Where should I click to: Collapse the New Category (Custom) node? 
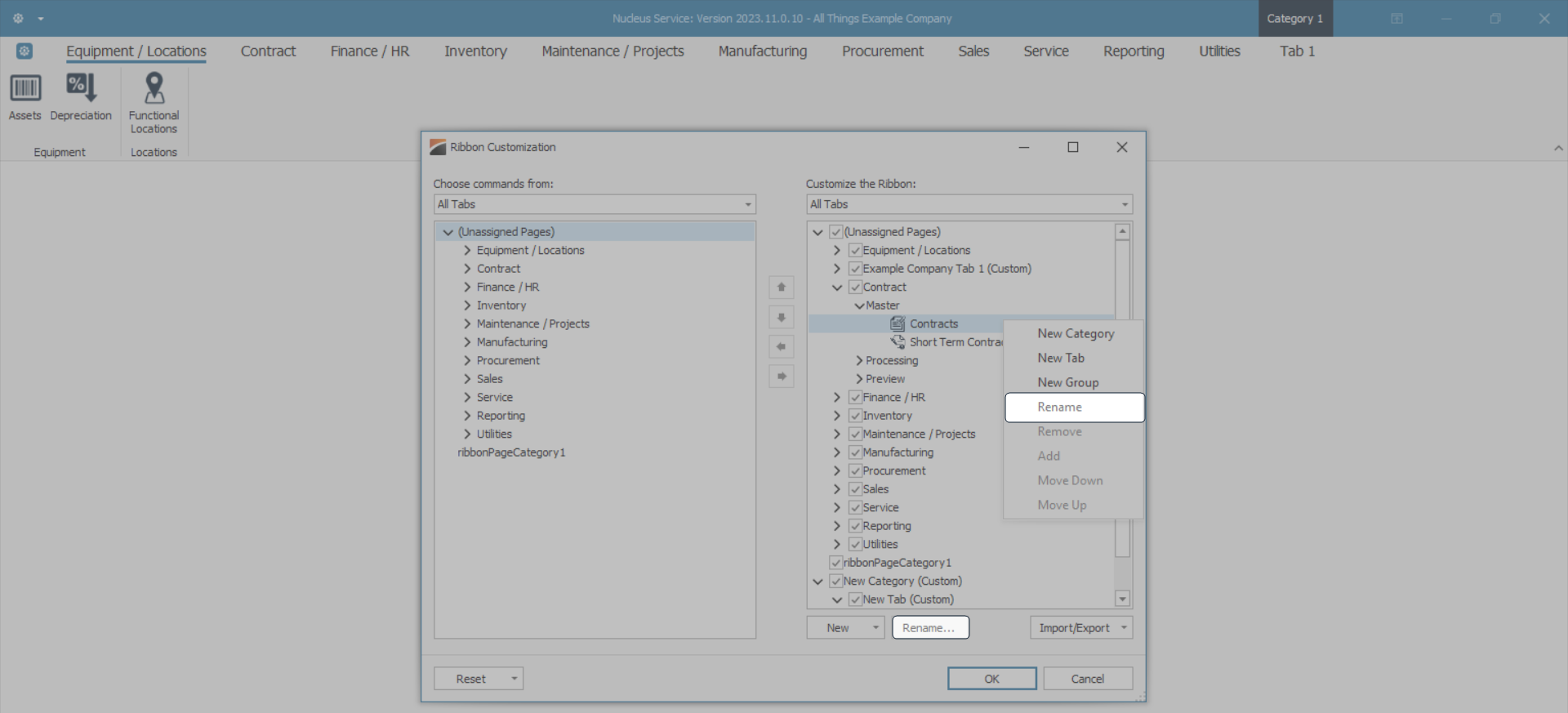[817, 582]
